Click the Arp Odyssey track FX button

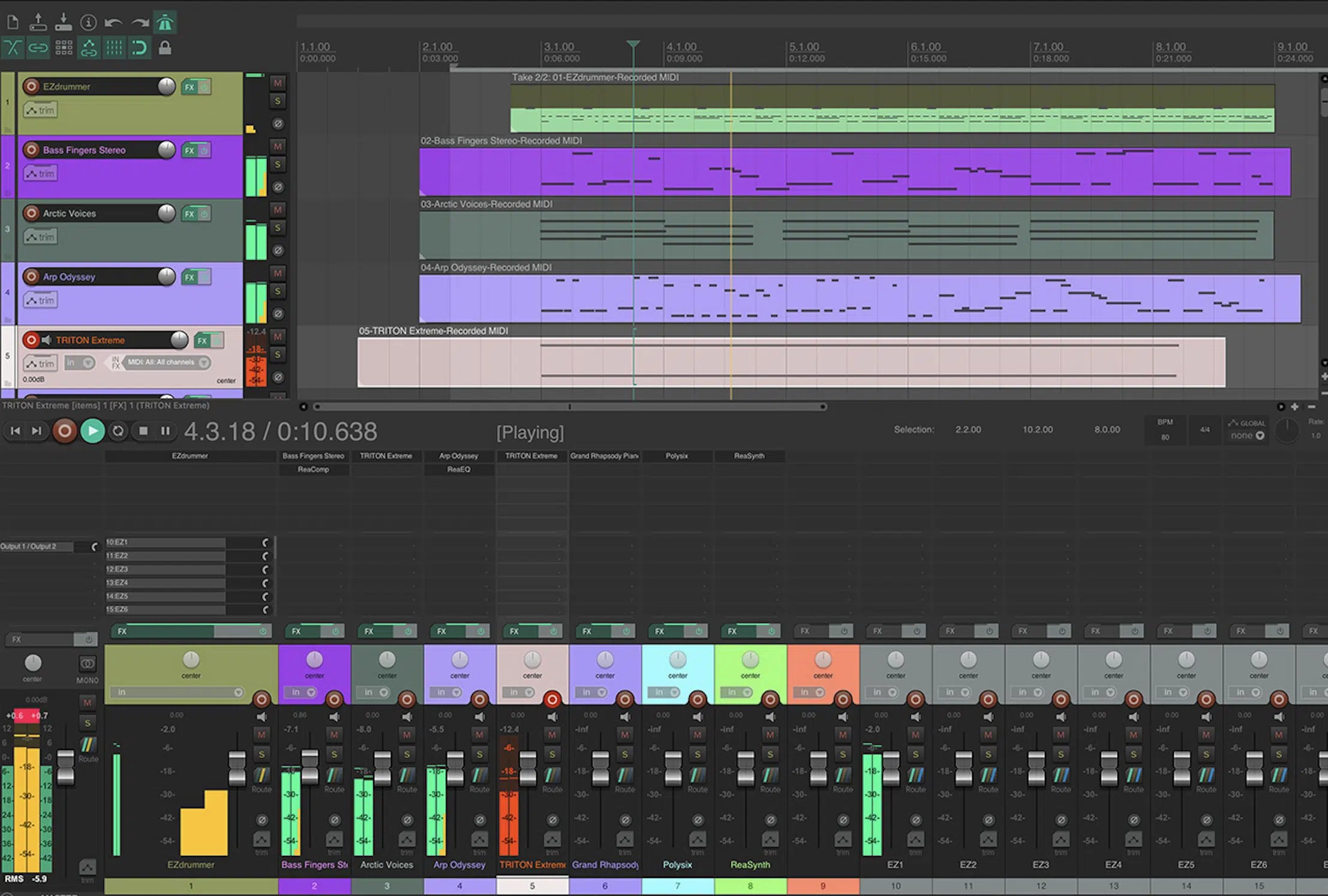(x=190, y=277)
